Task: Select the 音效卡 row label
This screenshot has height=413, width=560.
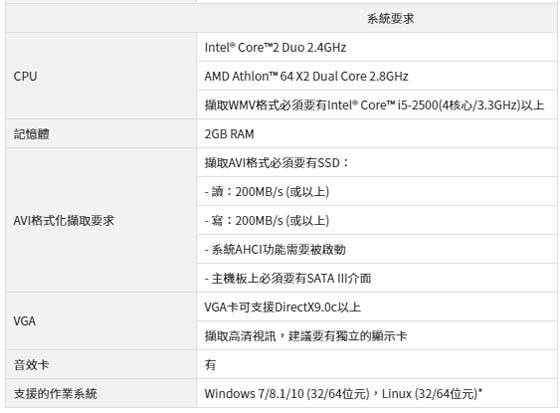Action: [x=31, y=365]
